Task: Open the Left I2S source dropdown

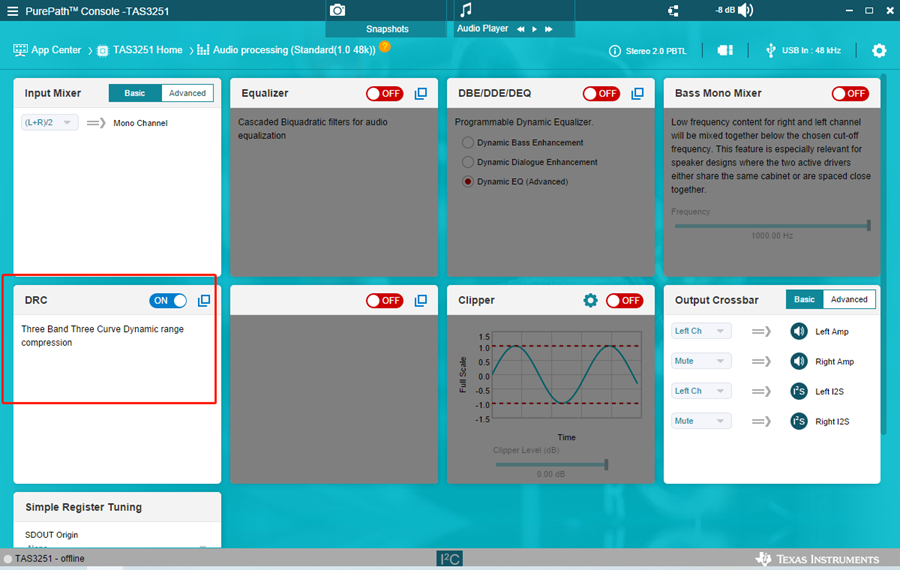Action: pos(701,391)
